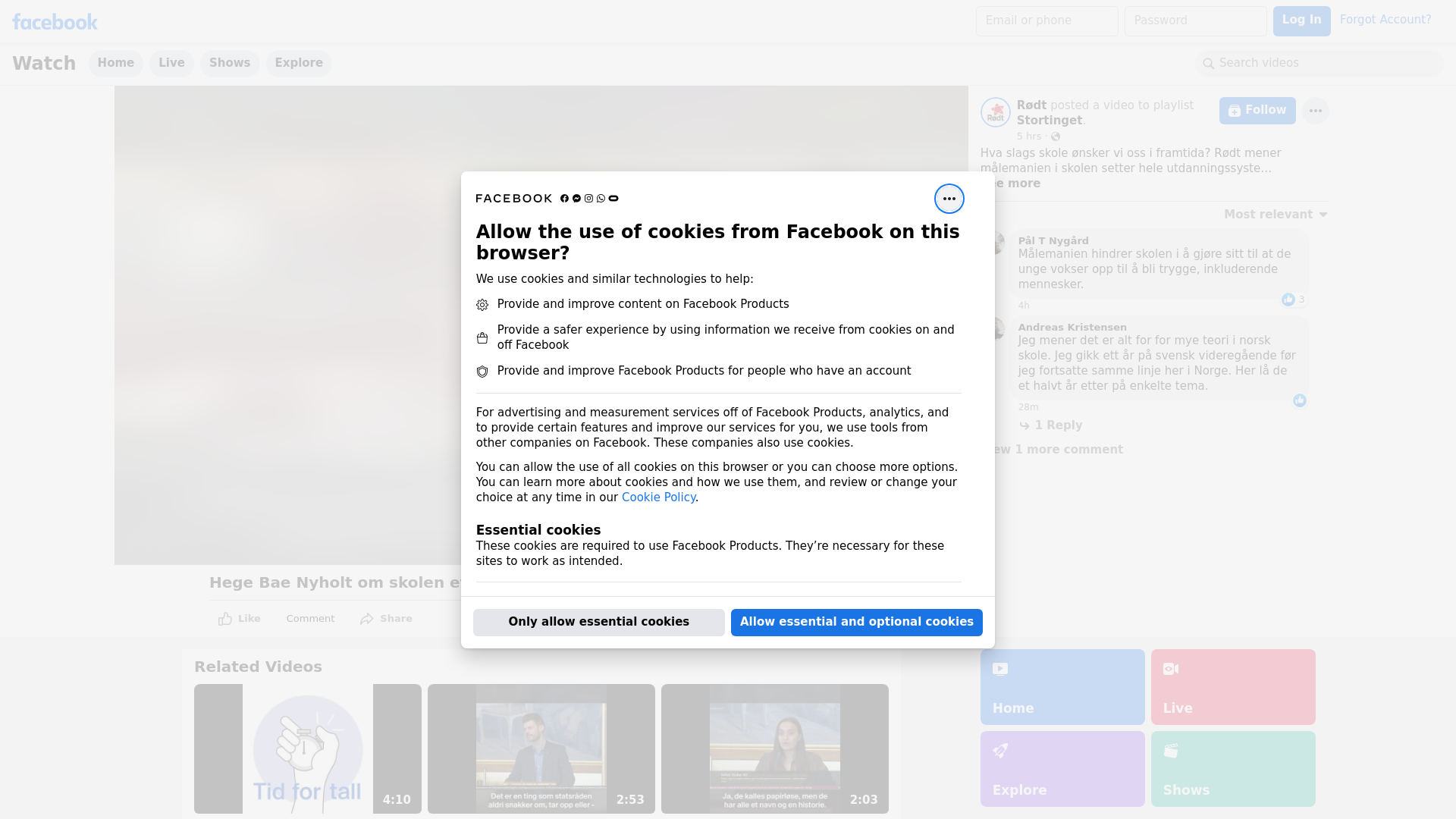Image resolution: width=1456 pixels, height=819 pixels.
Task: Click Allow essential and optional cookies
Action: tap(856, 622)
